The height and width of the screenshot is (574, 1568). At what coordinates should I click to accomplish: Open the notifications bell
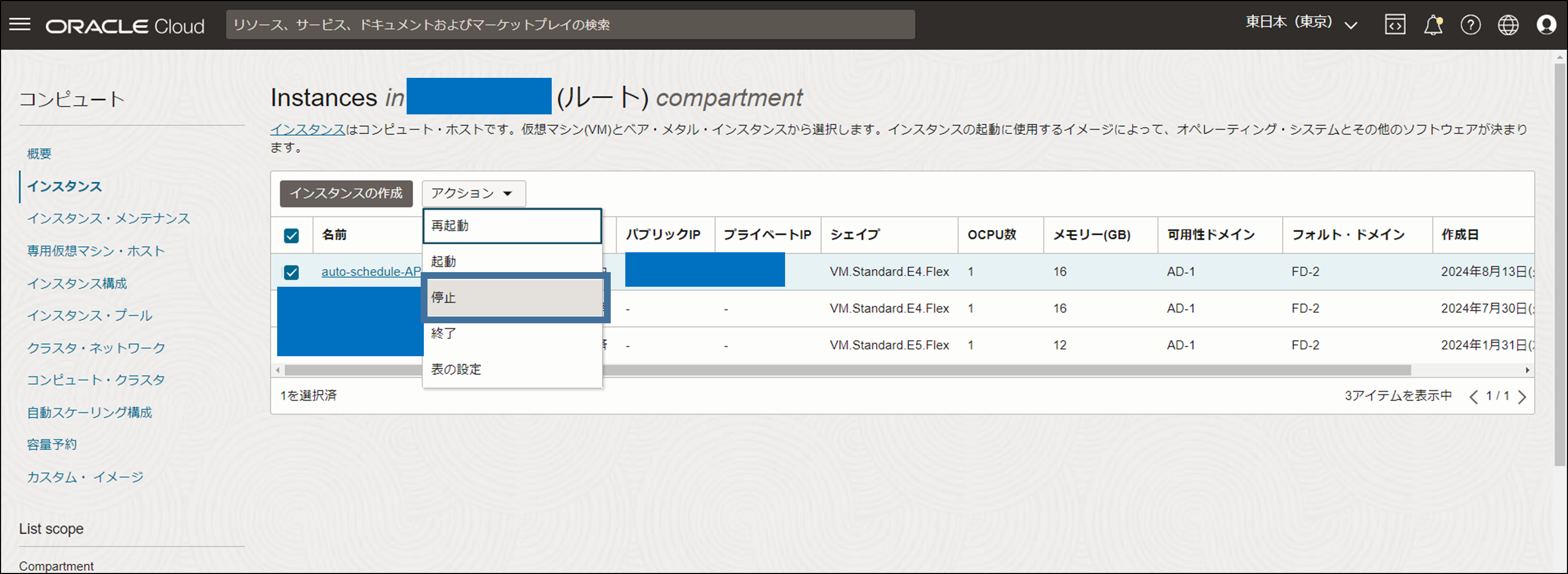click(1433, 25)
